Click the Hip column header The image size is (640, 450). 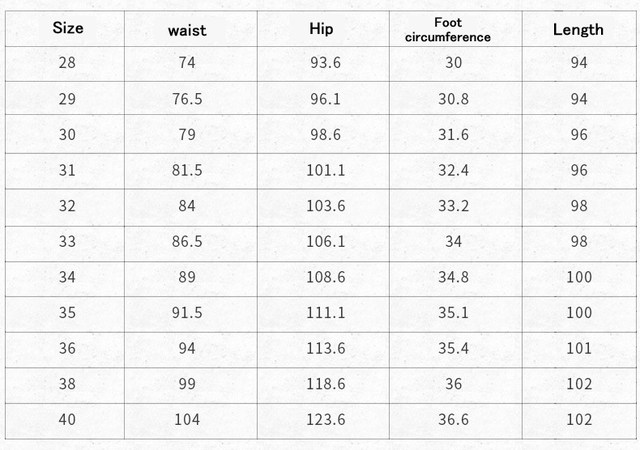(322, 29)
